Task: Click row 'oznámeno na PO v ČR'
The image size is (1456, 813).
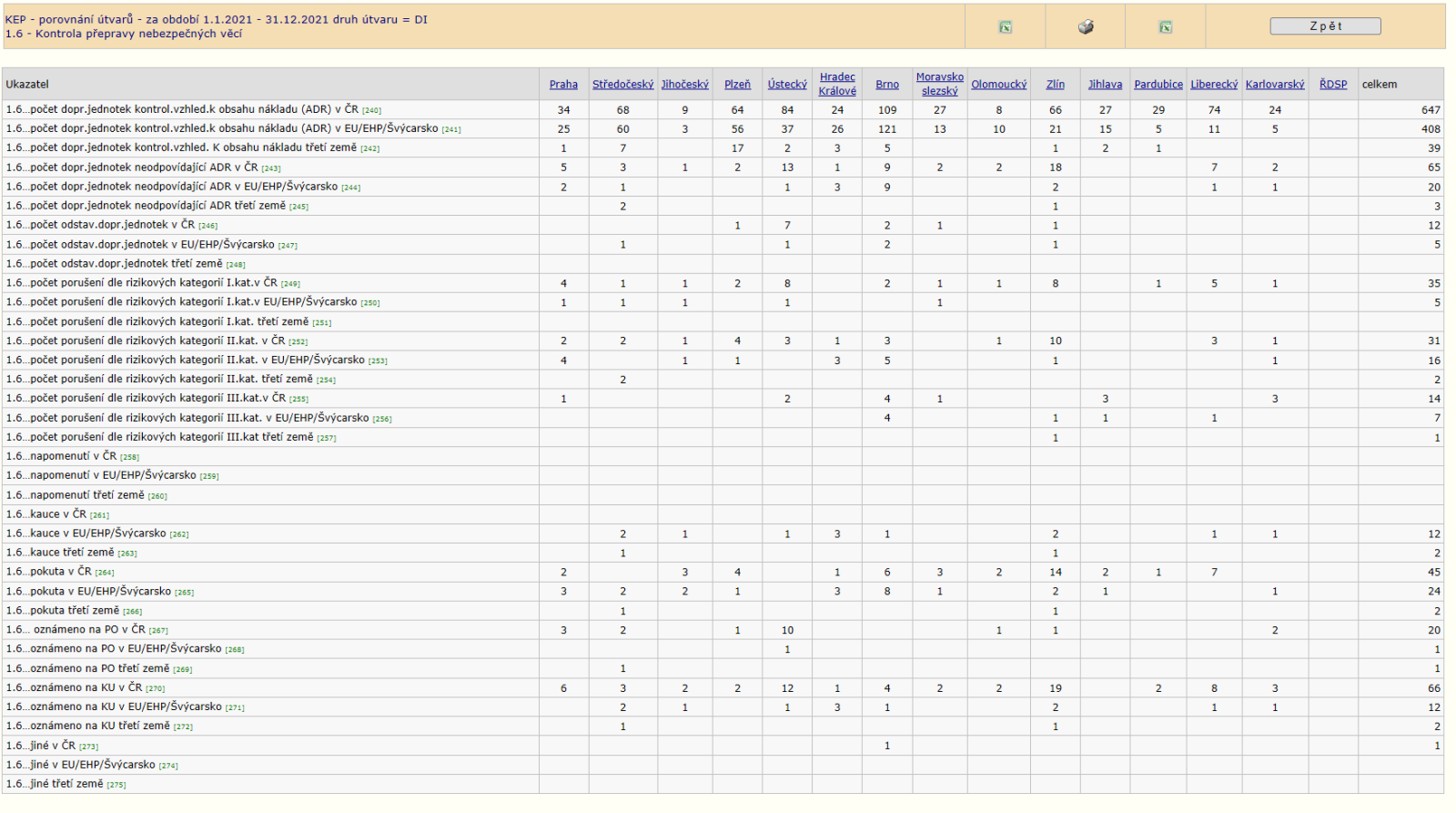Action: tap(86, 630)
